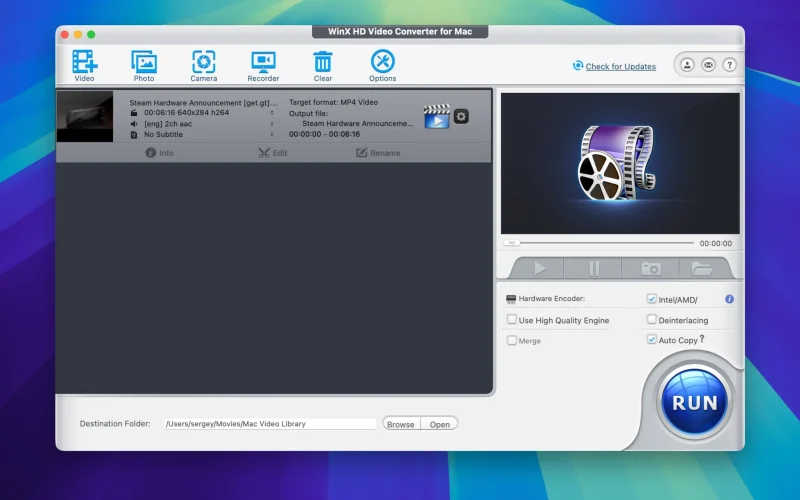
Task: Launch the screen Recorder tool
Action: [x=263, y=65]
